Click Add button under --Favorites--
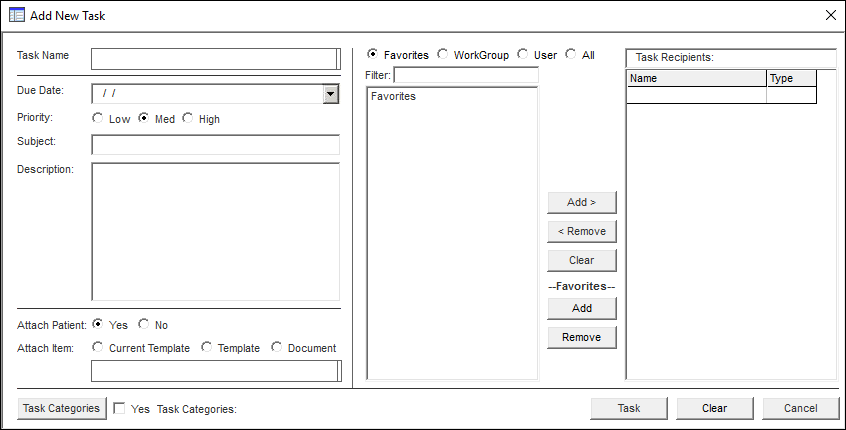 [582, 308]
